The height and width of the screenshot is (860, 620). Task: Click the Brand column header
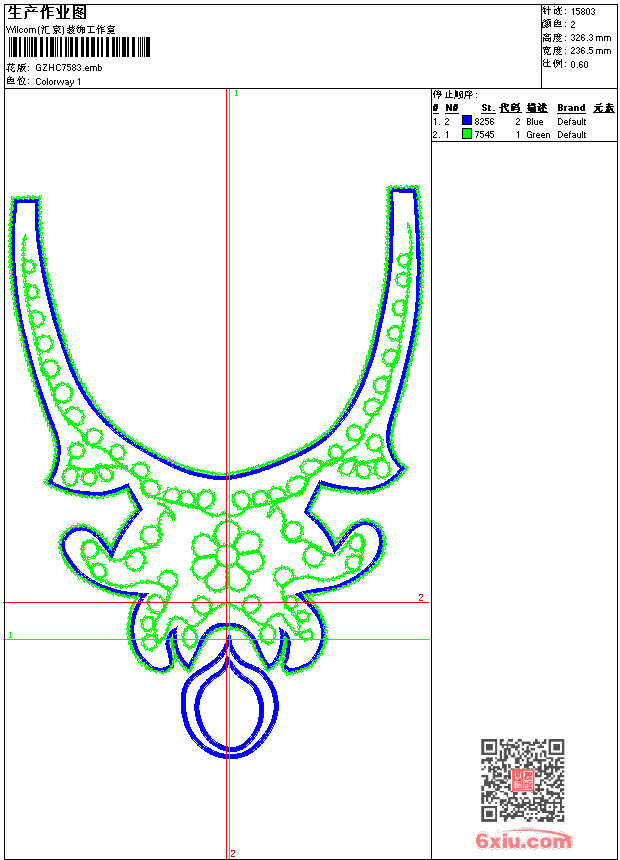[x=571, y=108]
